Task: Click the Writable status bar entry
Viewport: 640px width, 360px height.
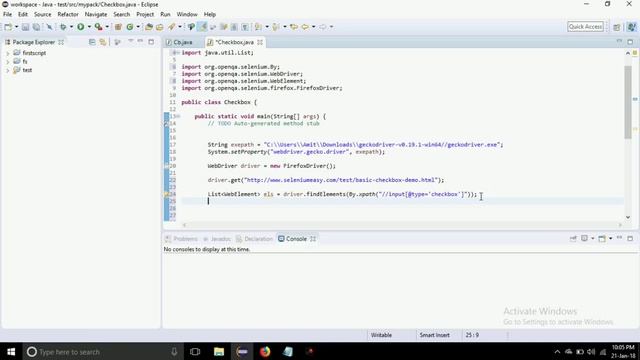Action: pyautogui.click(x=381, y=335)
